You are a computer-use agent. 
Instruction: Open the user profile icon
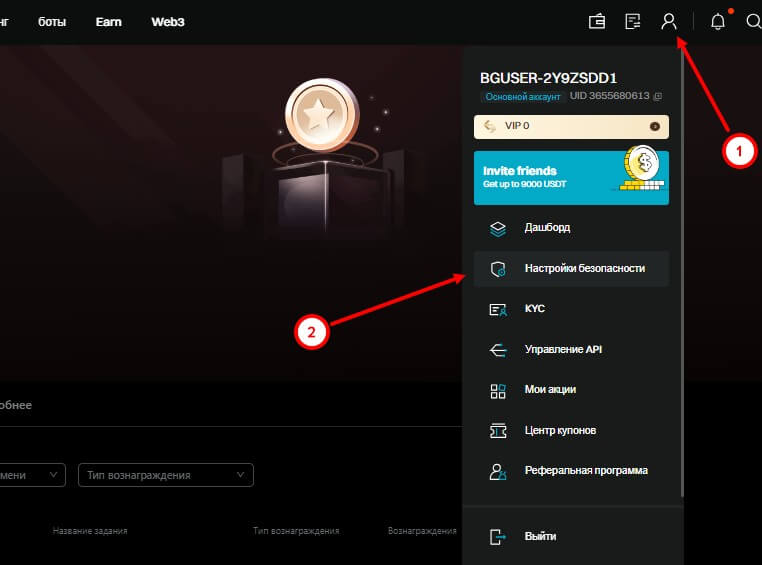669,21
